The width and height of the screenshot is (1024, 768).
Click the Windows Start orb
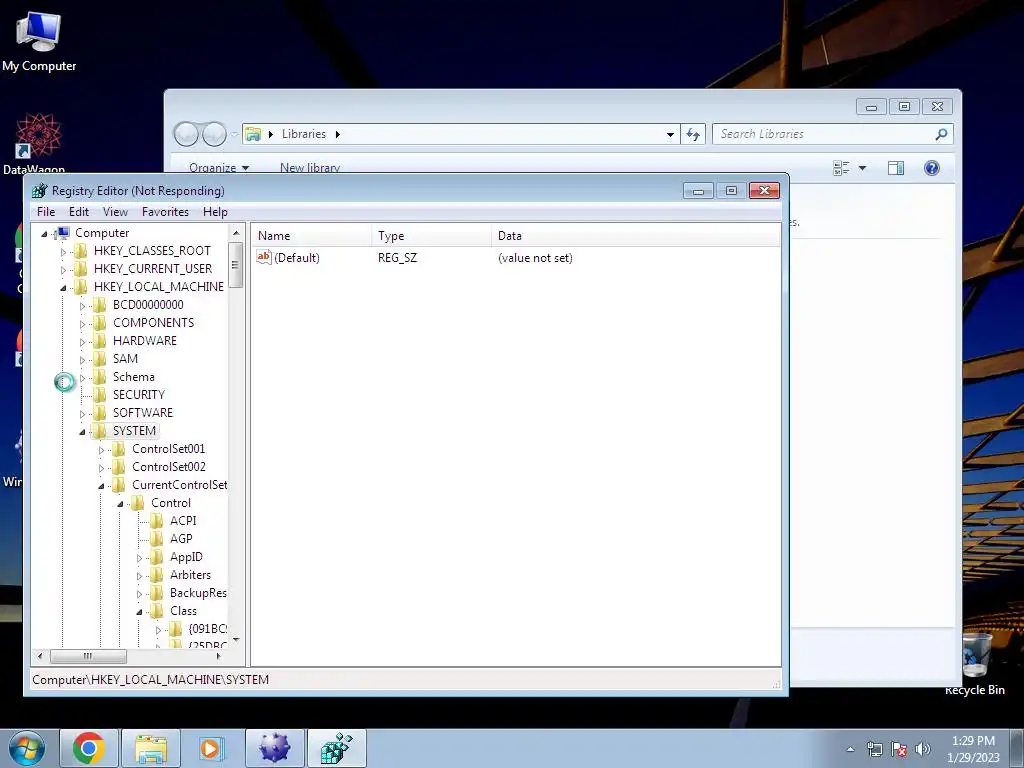click(27, 748)
